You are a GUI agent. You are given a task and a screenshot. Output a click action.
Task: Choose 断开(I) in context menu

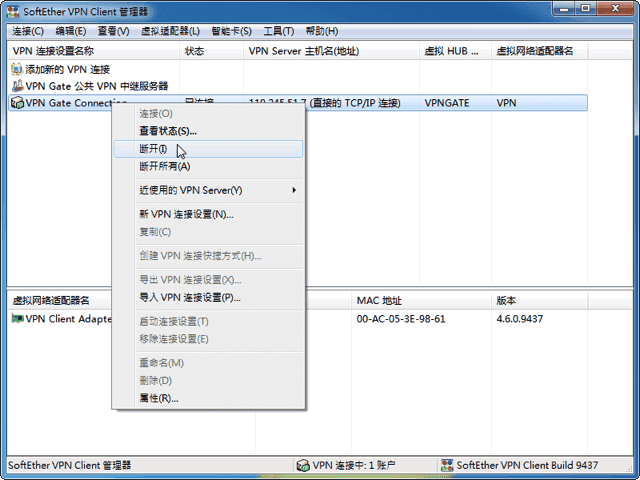(x=208, y=149)
